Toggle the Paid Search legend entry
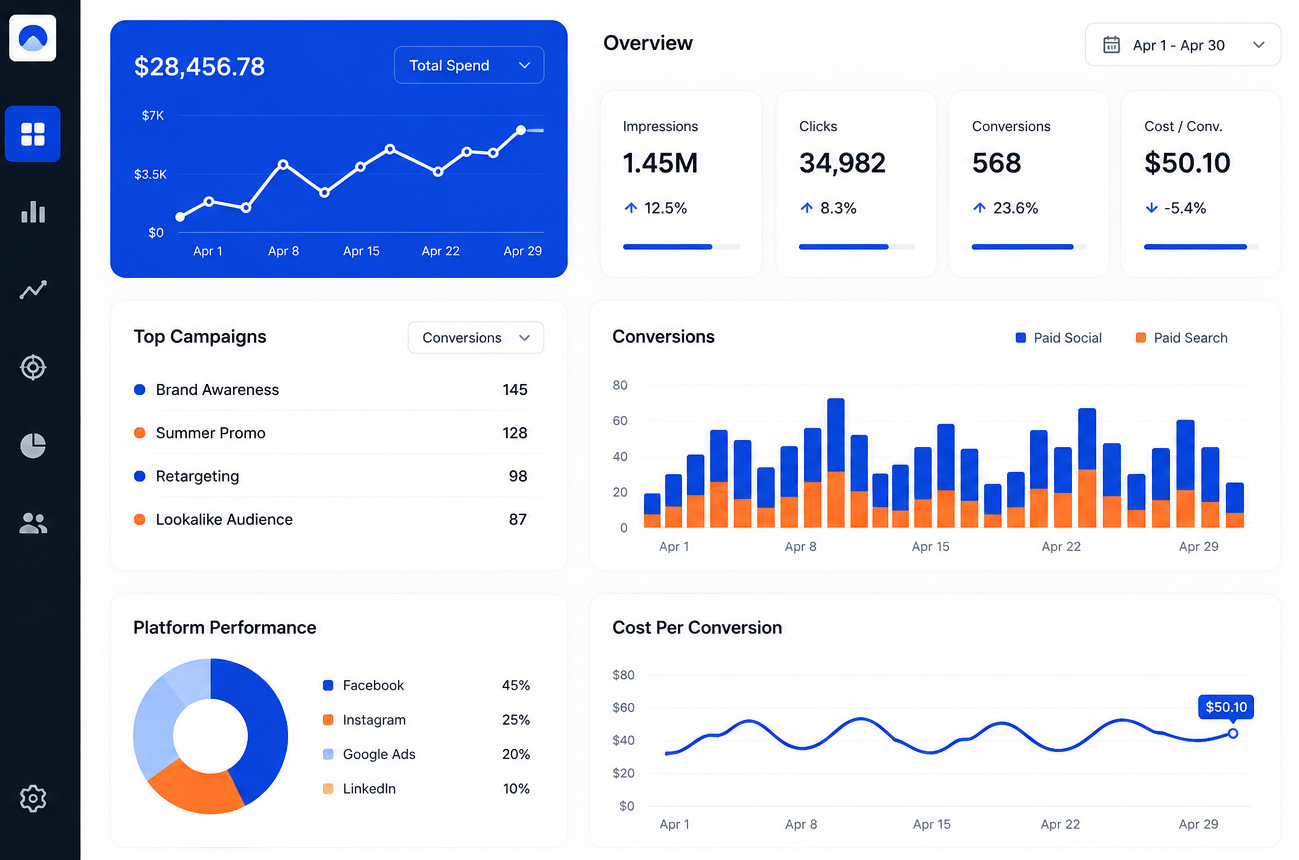Viewport: 1299px width, 860px height. (x=1181, y=338)
